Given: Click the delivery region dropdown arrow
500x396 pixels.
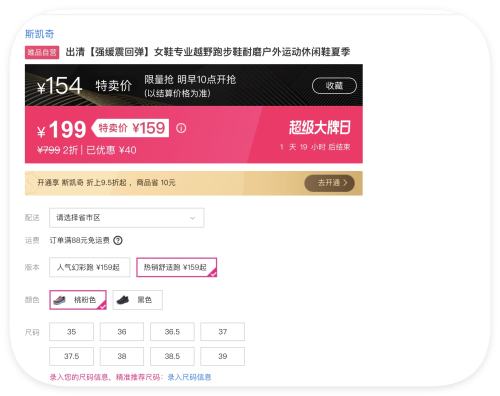Looking at the screenshot, I should (x=192, y=218).
